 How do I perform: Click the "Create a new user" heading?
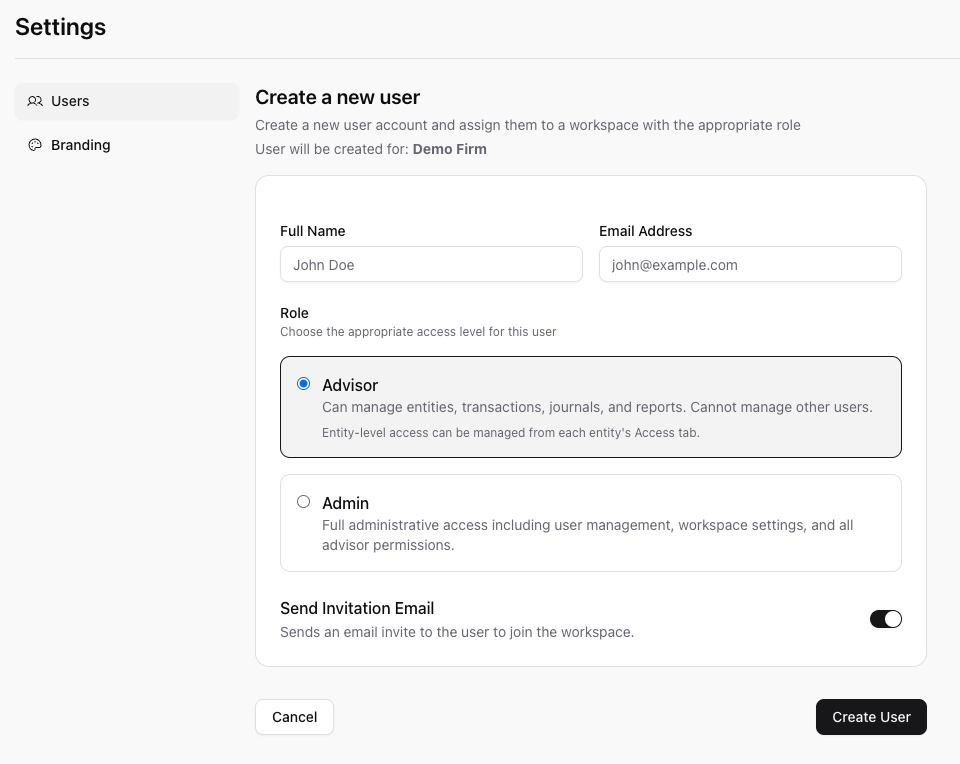(x=337, y=97)
